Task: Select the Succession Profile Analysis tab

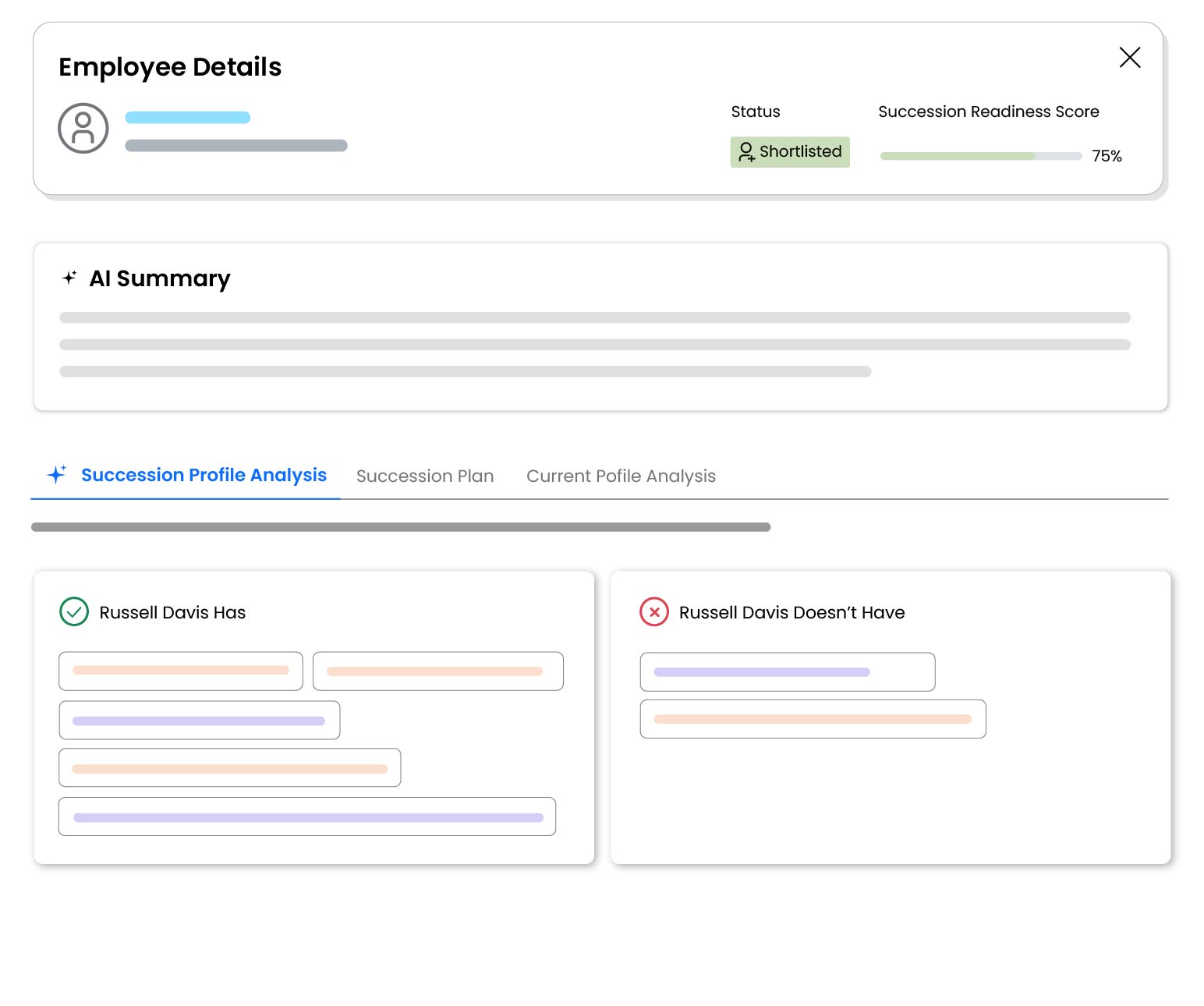Action: [204, 475]
